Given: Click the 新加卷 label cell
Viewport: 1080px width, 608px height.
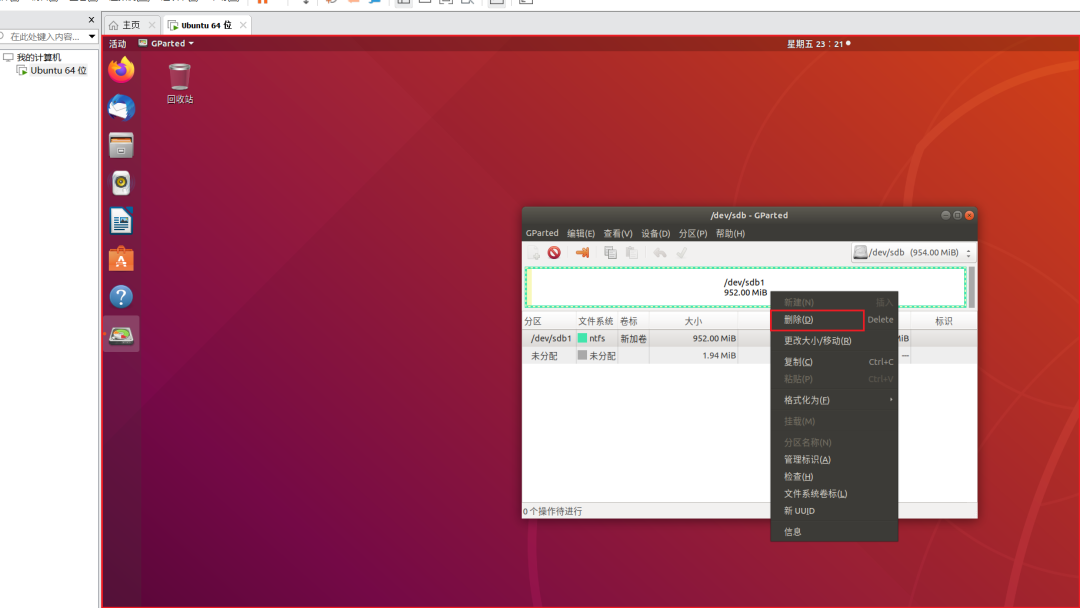Looking at the screenshot, I should (634, 339).
